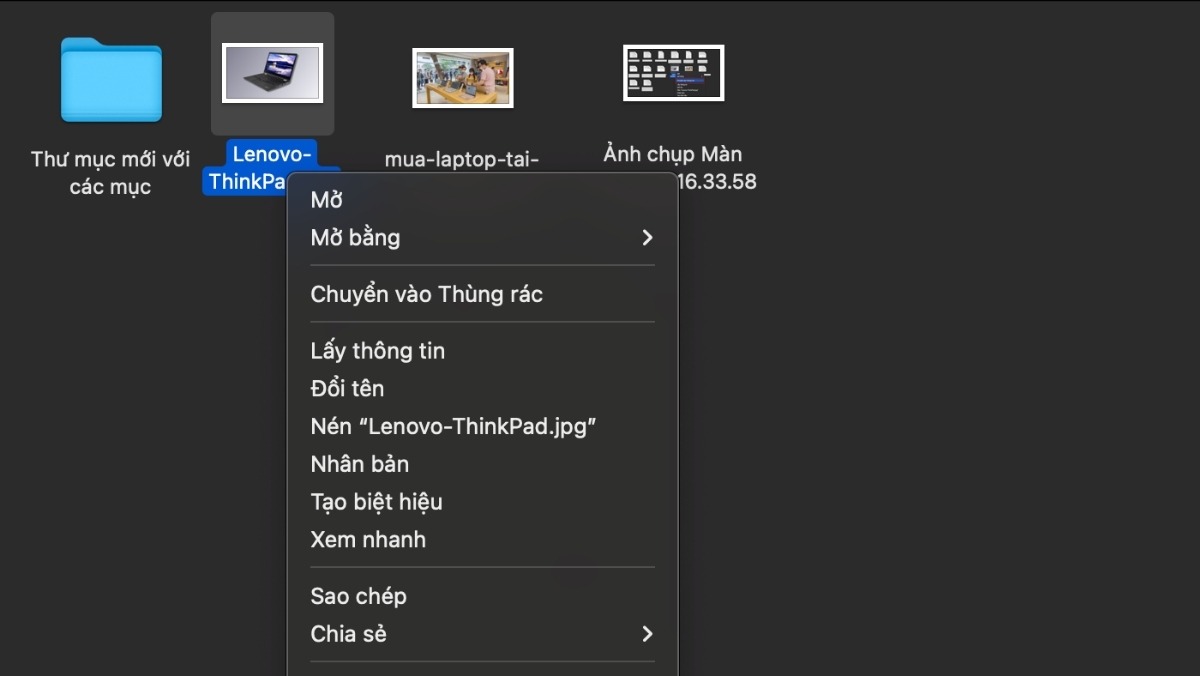Select Sao chép menu item
The height and width of the screenshot is (676, 1200).
(x=482, y=596)
